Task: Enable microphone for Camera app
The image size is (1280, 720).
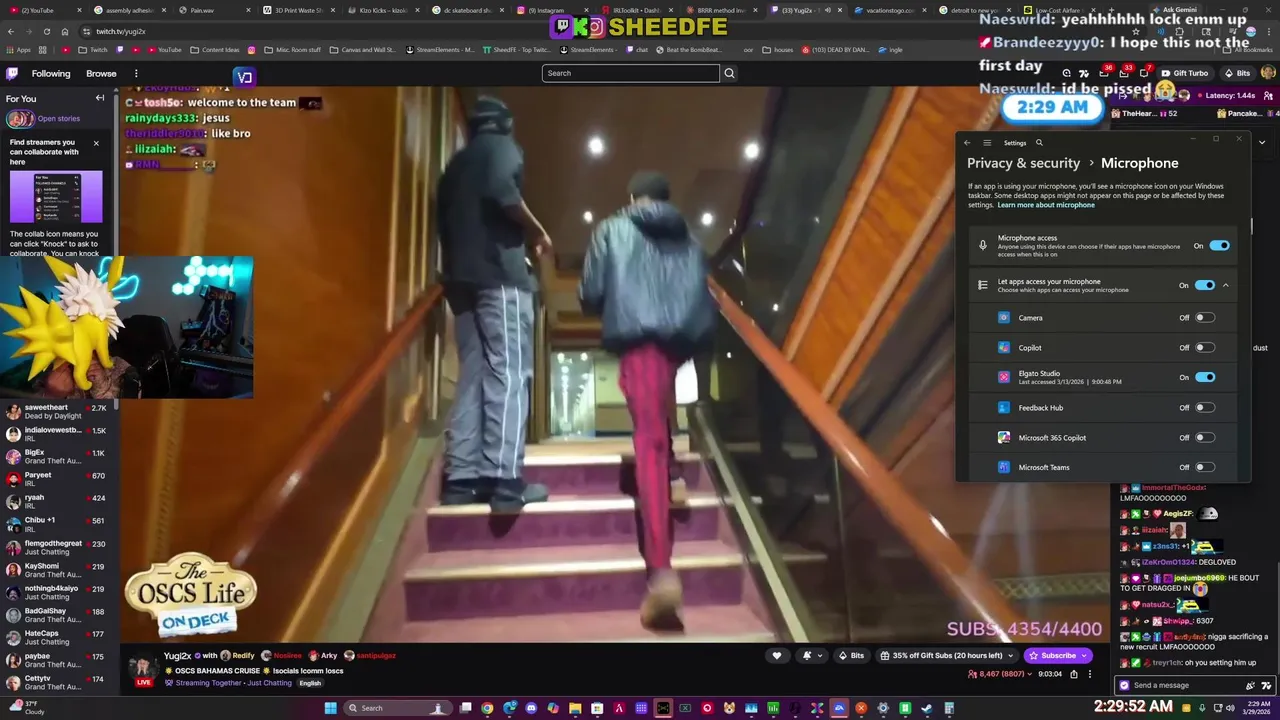Action: [x=1205, y=318]
